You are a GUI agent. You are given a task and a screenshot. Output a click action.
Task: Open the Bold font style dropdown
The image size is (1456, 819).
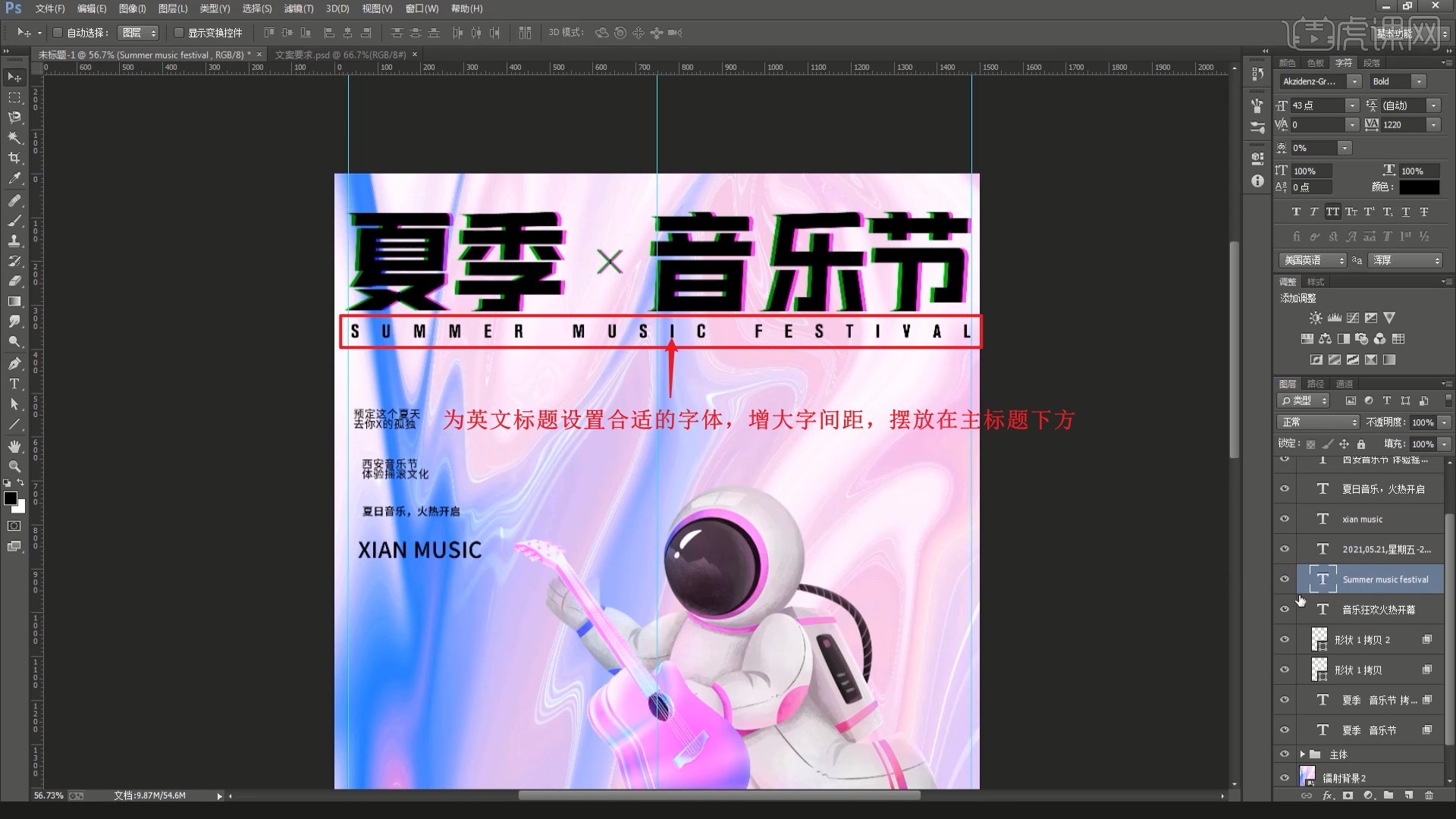pyautogui.click(x=1418, y=81)
